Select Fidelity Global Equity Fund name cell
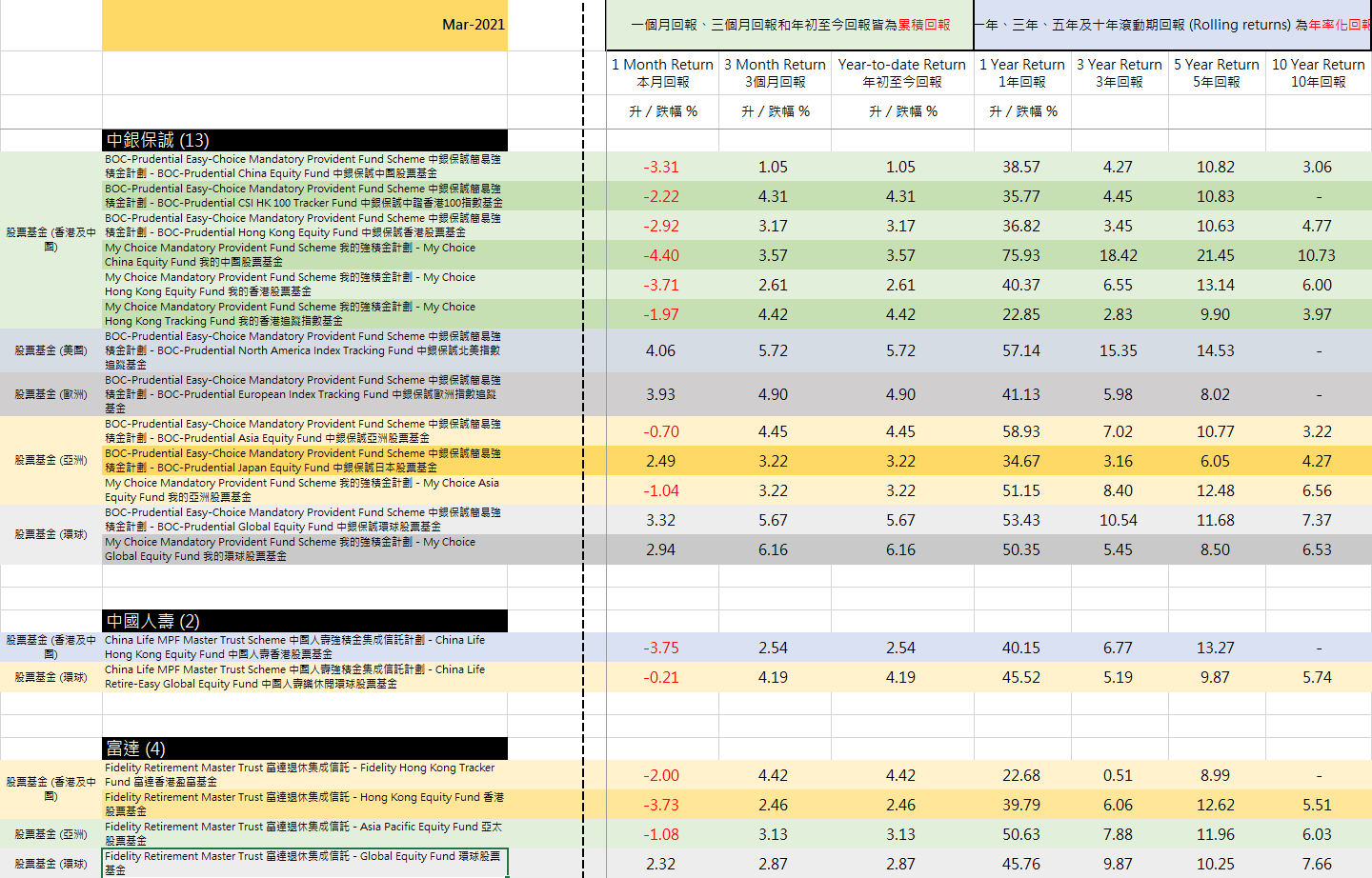 tap(305, 864)
